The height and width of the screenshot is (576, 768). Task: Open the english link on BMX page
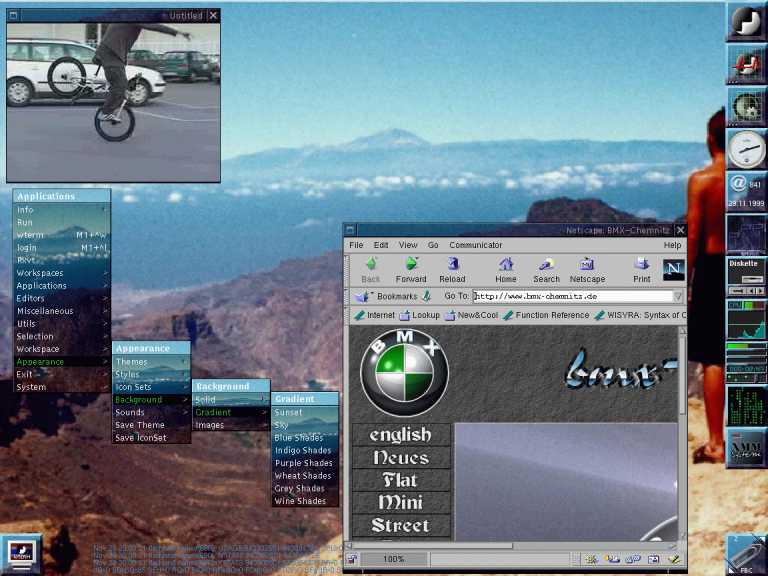point(401,435)
